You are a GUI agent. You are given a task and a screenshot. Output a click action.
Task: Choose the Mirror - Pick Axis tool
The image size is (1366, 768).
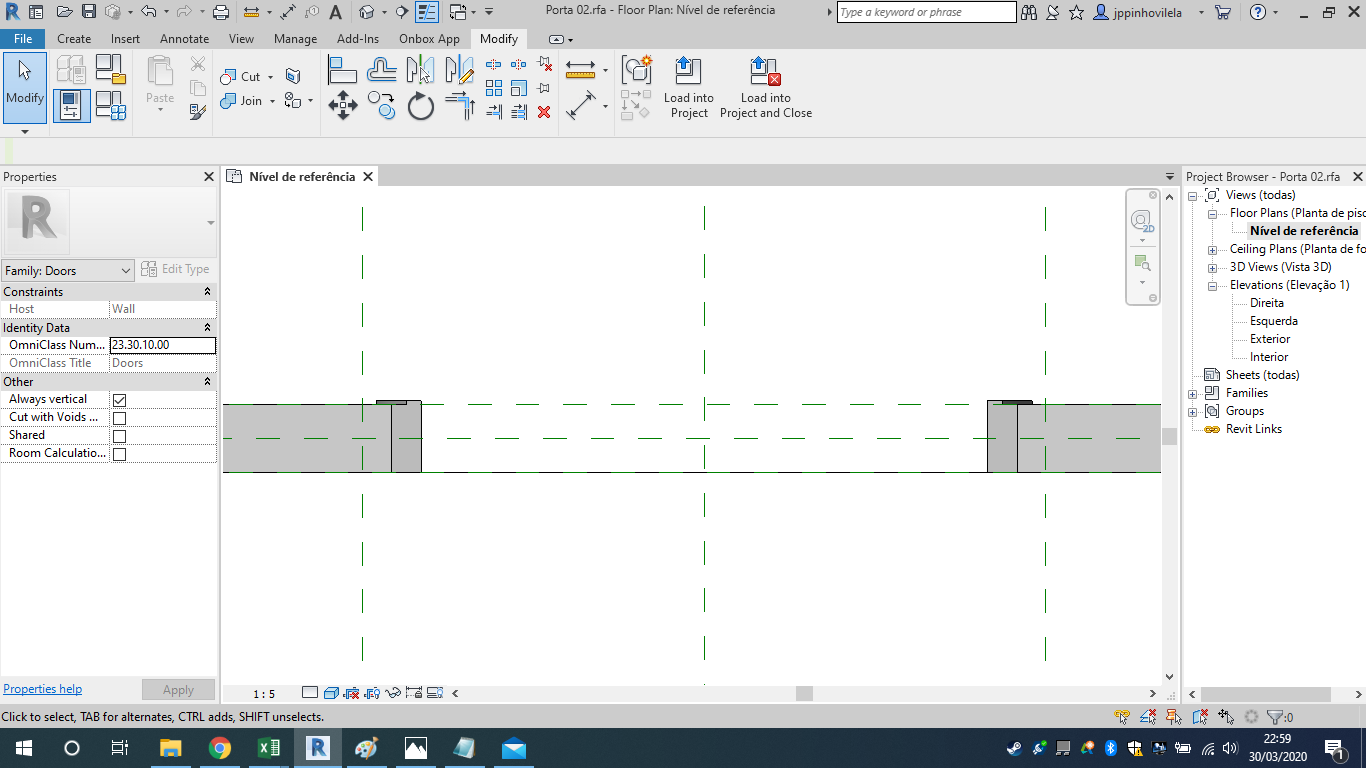420,70
